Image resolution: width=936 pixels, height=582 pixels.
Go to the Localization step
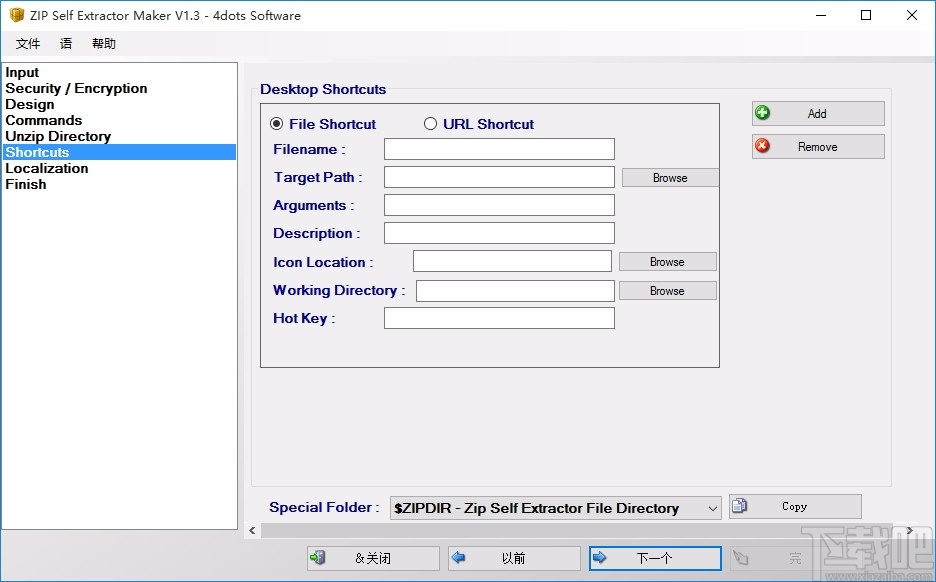pyautogui.click(x=119, y=168)
